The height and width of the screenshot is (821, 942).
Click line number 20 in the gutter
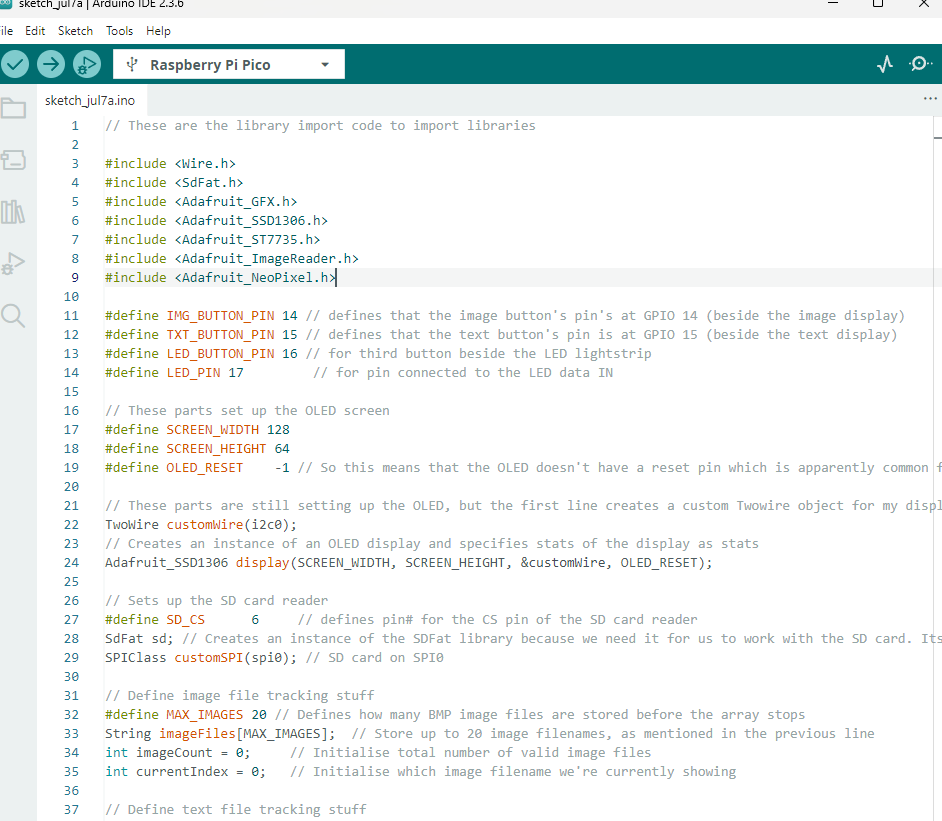point(71,487)
